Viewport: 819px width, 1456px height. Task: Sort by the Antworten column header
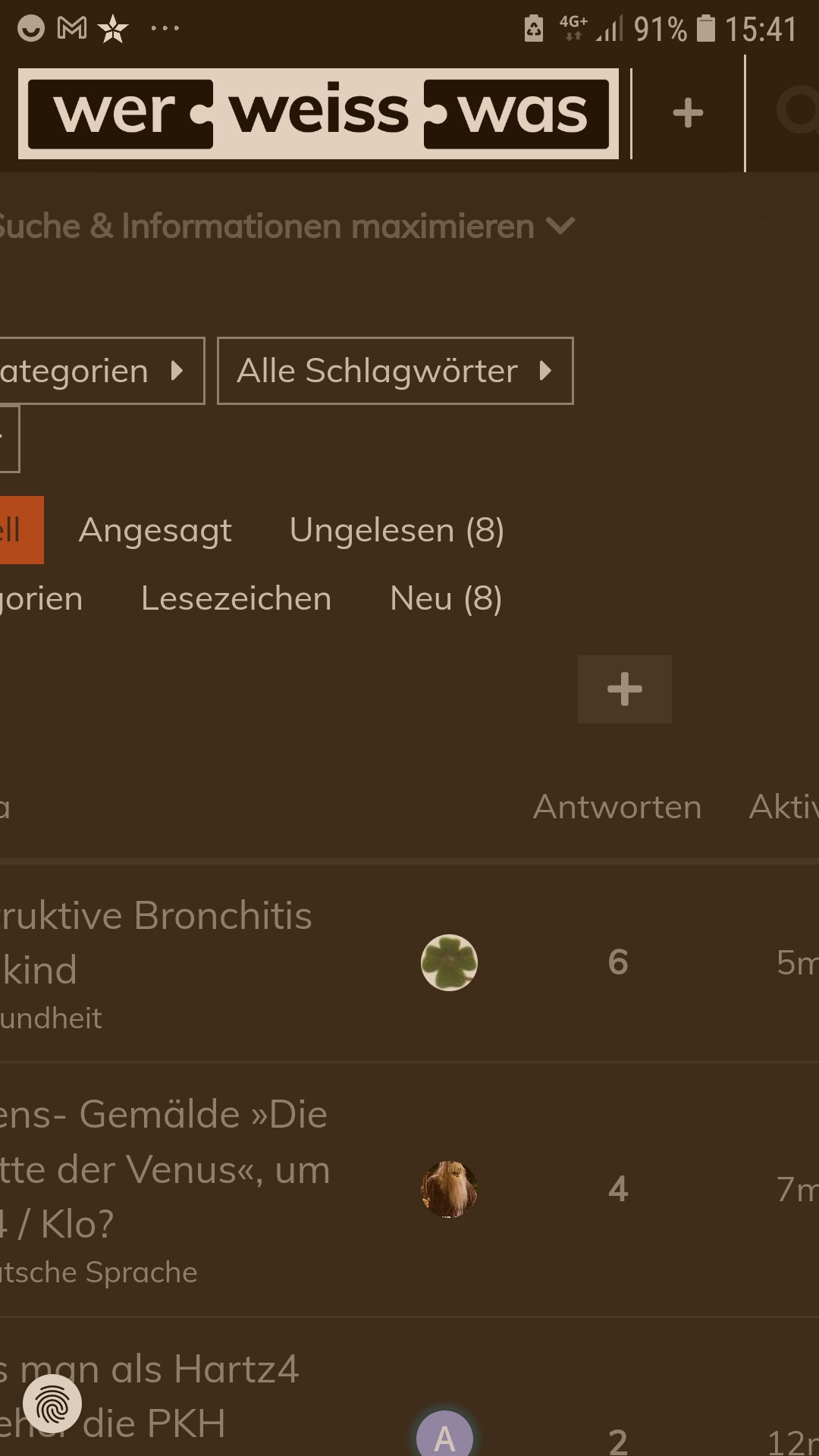point(617,807)
